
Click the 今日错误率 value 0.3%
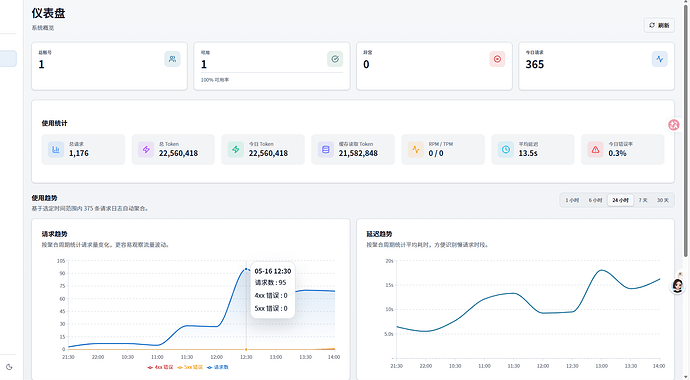coord(617,153)
